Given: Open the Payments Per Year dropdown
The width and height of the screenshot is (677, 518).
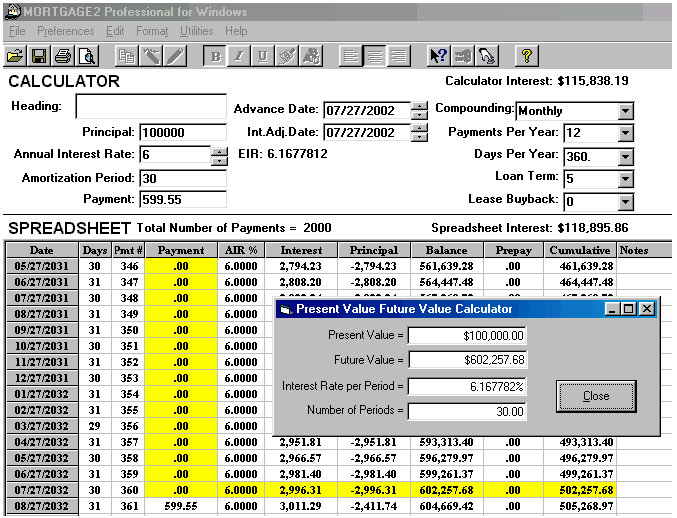Looking at the screenshot, I should 625,133.
